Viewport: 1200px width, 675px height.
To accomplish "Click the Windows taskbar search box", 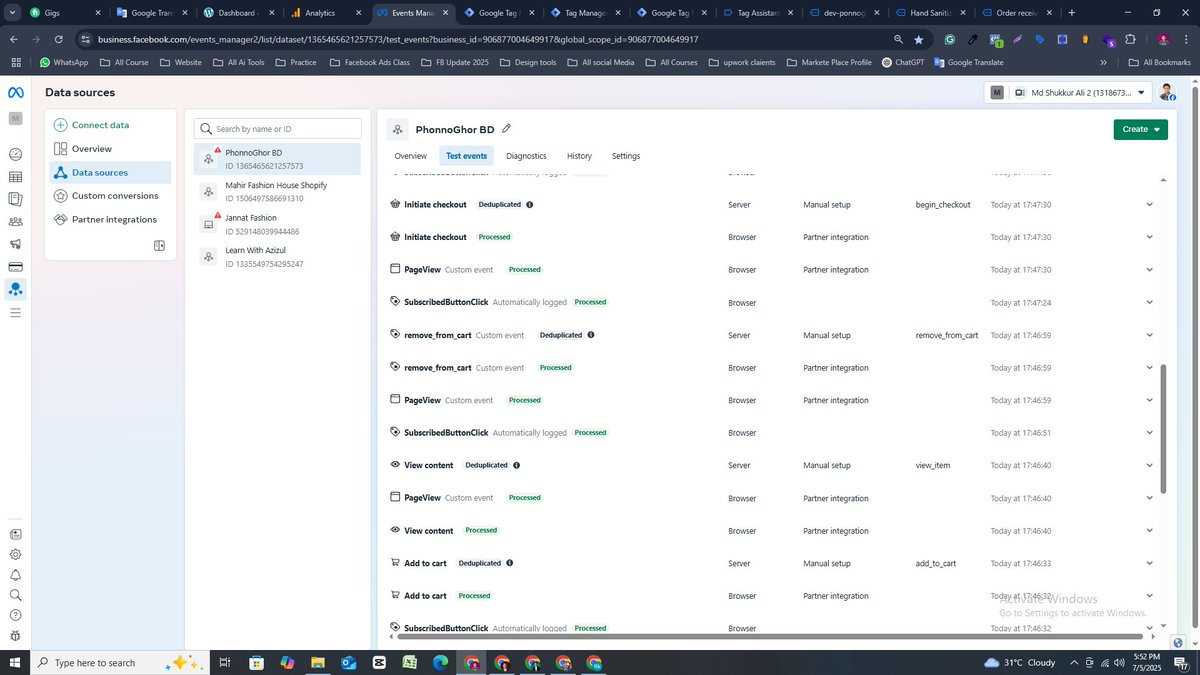I will coord(118,663).
